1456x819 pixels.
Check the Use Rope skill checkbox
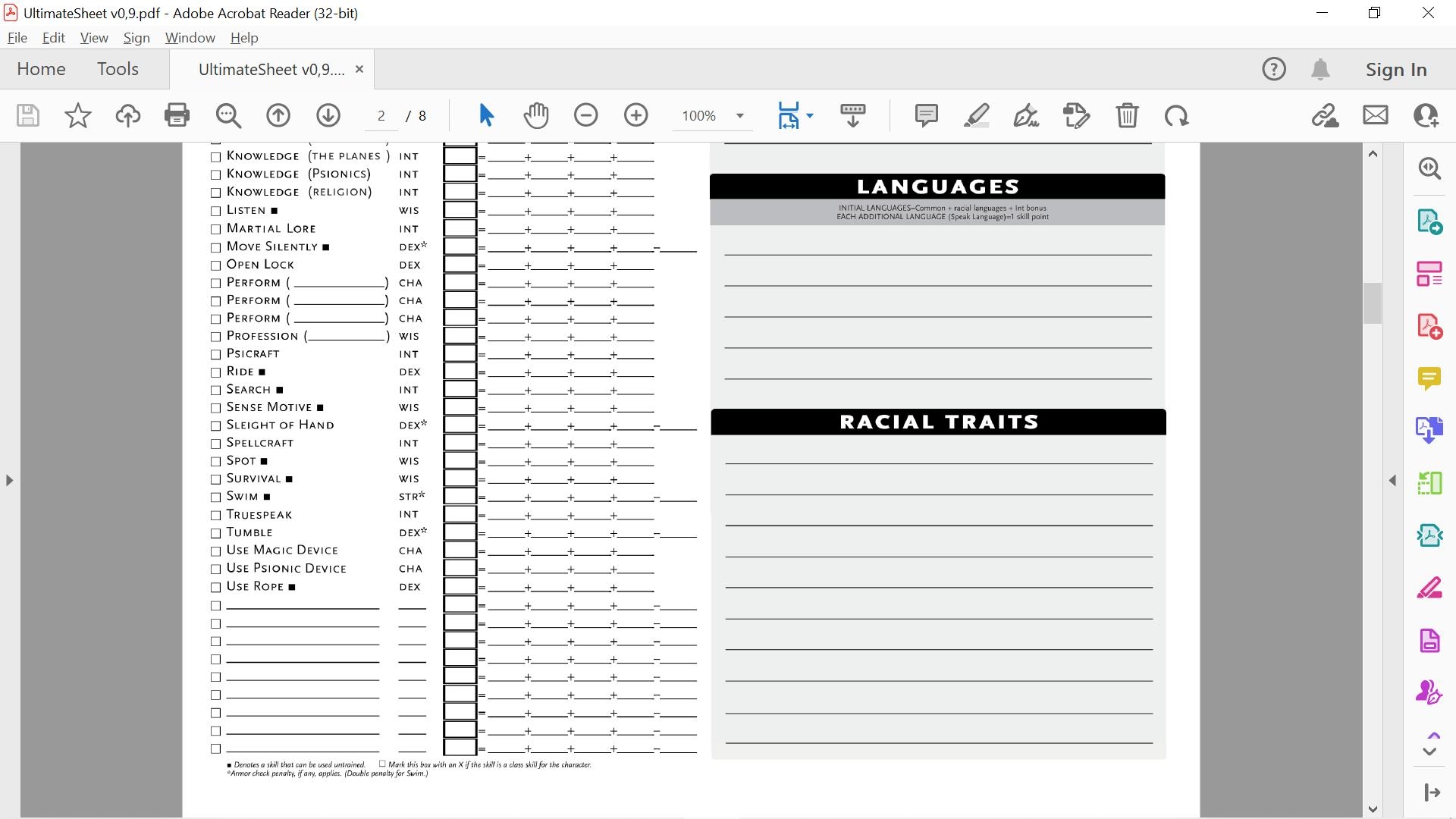tap(216, 587)
